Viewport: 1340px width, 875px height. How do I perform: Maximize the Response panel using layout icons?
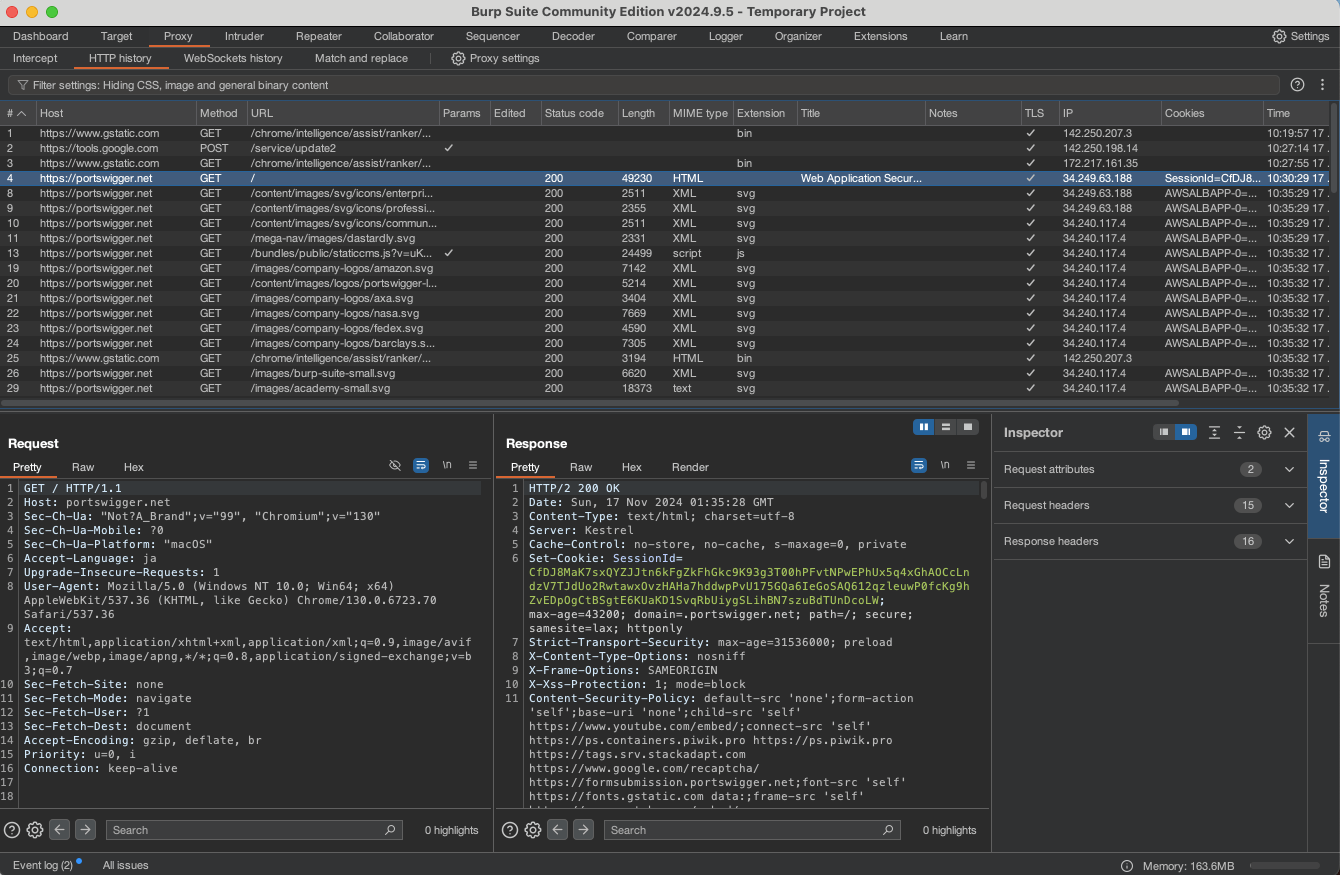(x=967, y=426)
